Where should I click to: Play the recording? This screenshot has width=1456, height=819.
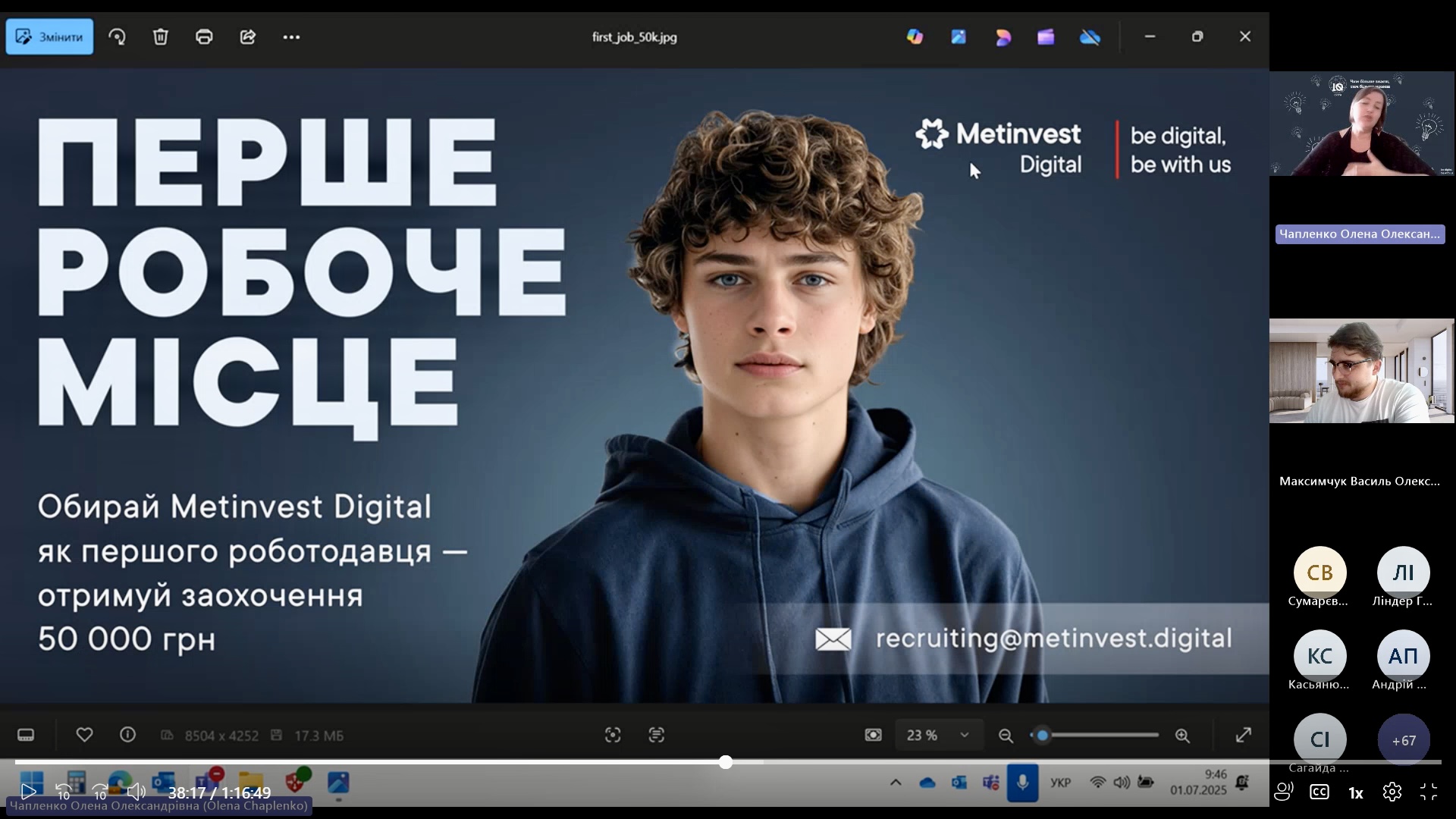click(x=28, y=792)
